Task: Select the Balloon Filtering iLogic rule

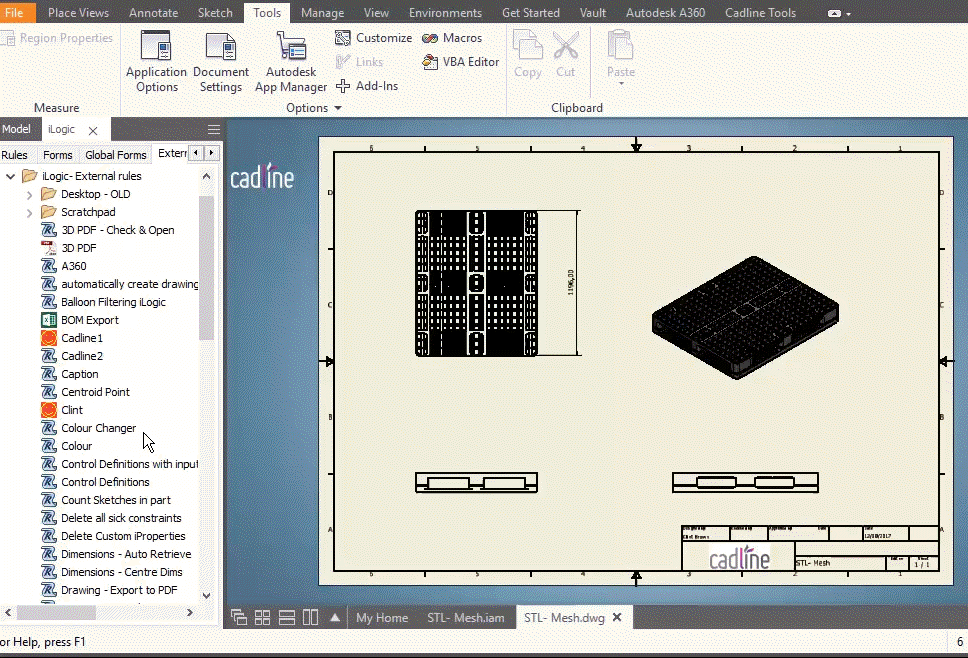Action: pyautogui.click(x=103, y=302)
